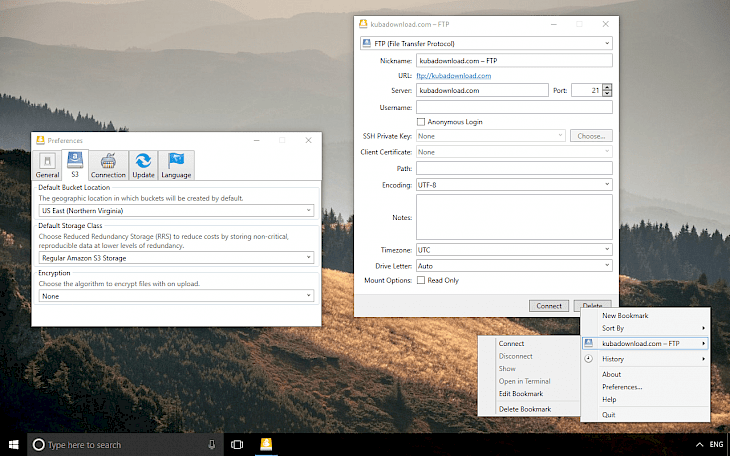Open SSH Private Key dropdown
The height and width of the screenshot is (456, 730).
(x=491, y=136)
